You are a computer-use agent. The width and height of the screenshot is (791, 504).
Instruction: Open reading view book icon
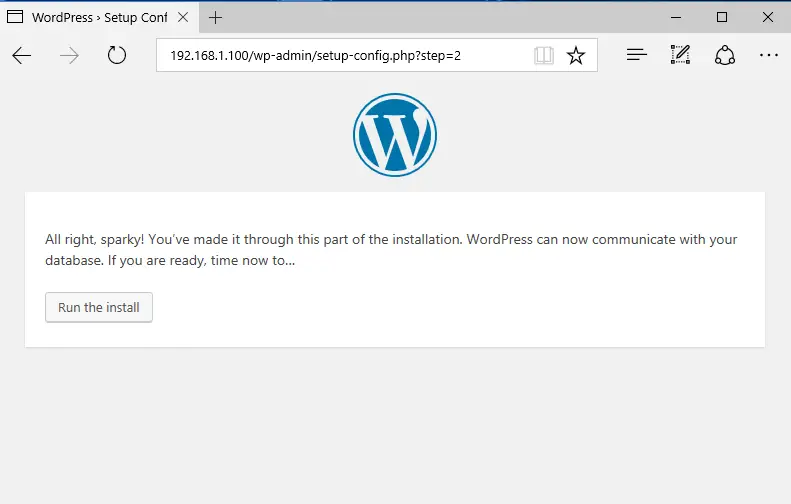[544, 55]
